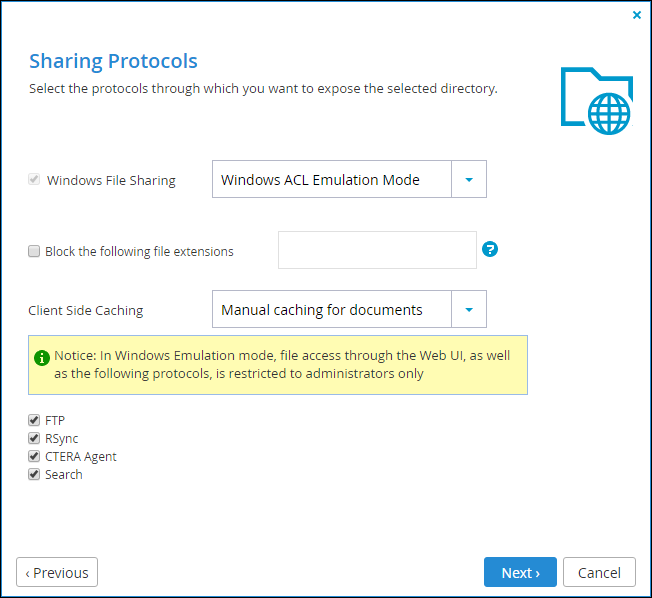Cancel the sharing wizard
The image size is (652, 598).
tap(599, 572)
